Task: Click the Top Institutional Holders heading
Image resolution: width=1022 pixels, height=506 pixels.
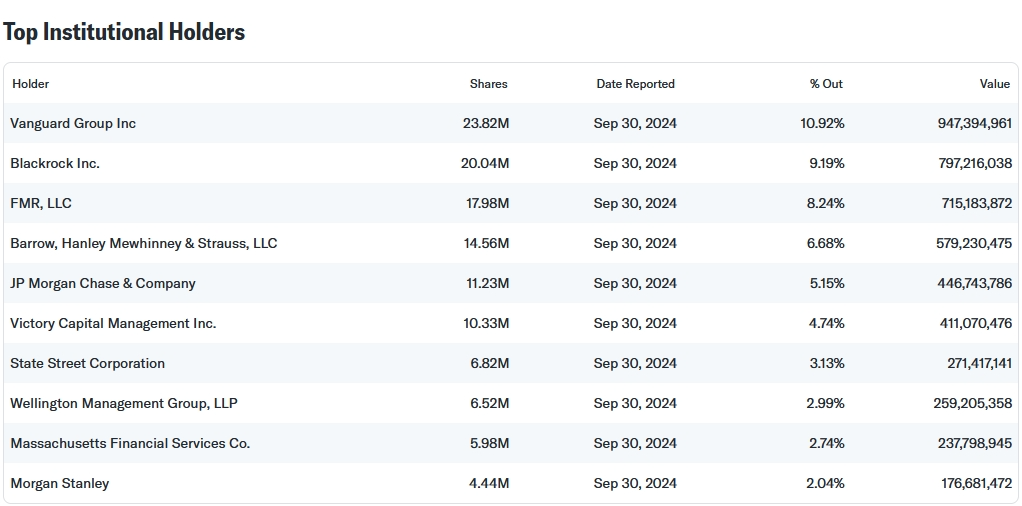Action: pyautogui.click(x=124, y=32)
